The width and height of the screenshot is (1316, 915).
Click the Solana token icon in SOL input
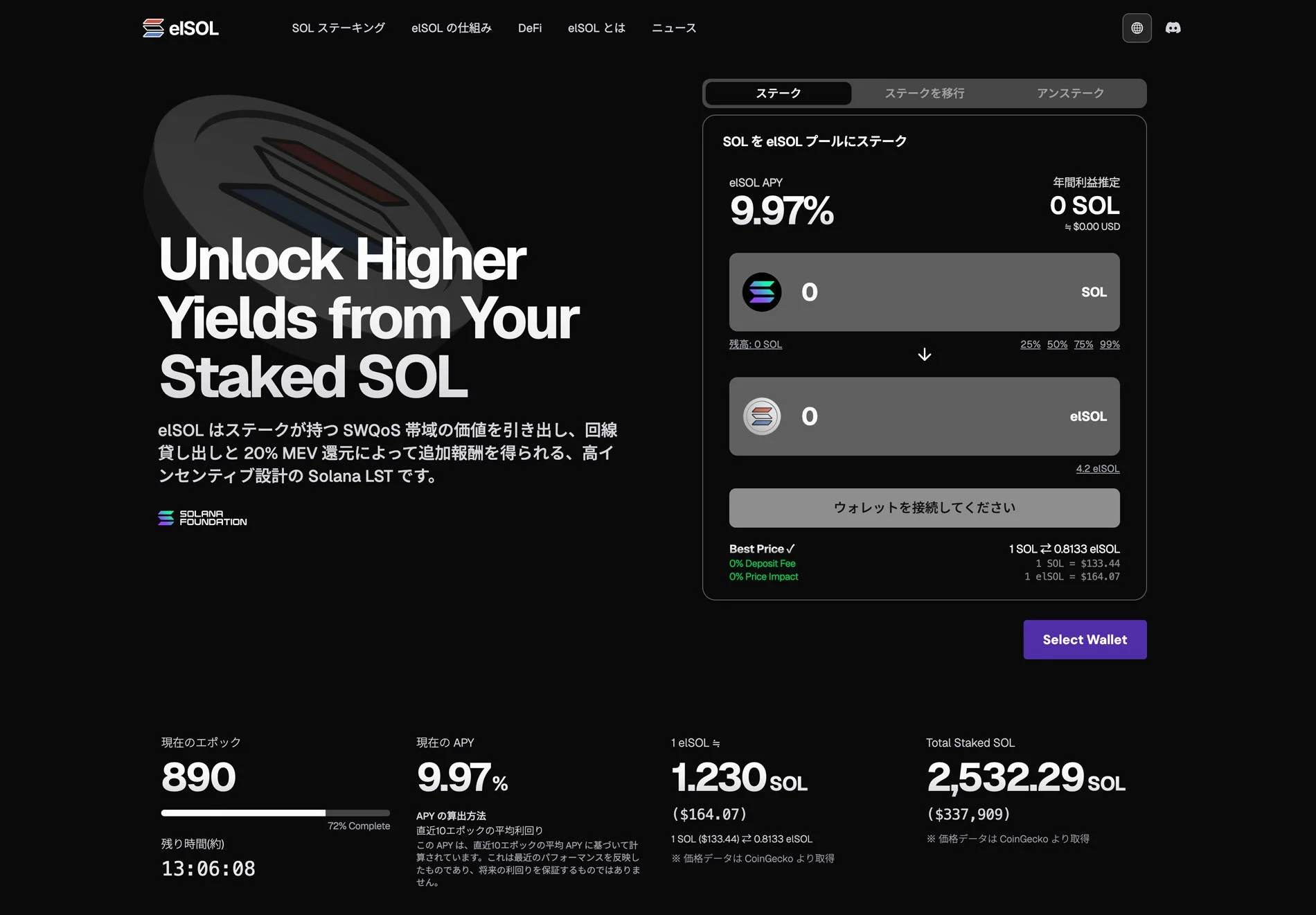coord(761,292)
